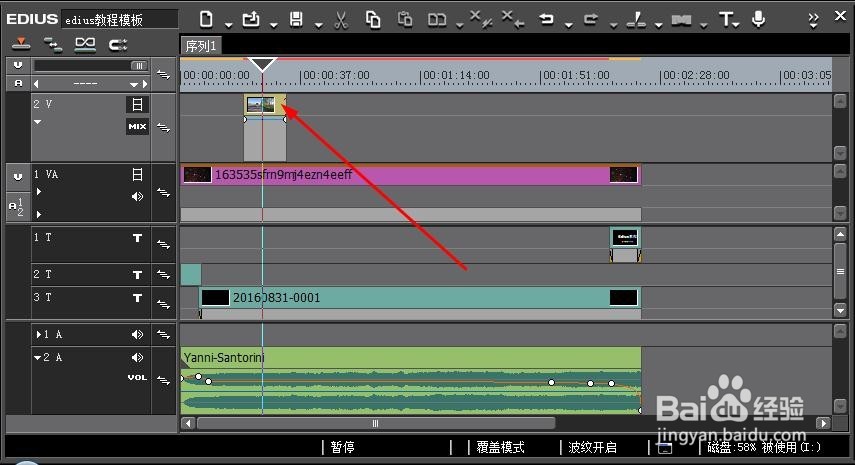The image size is (855, 465).
Task: Click the 覆盖模式 status bar entry
Action: point(500,447)
